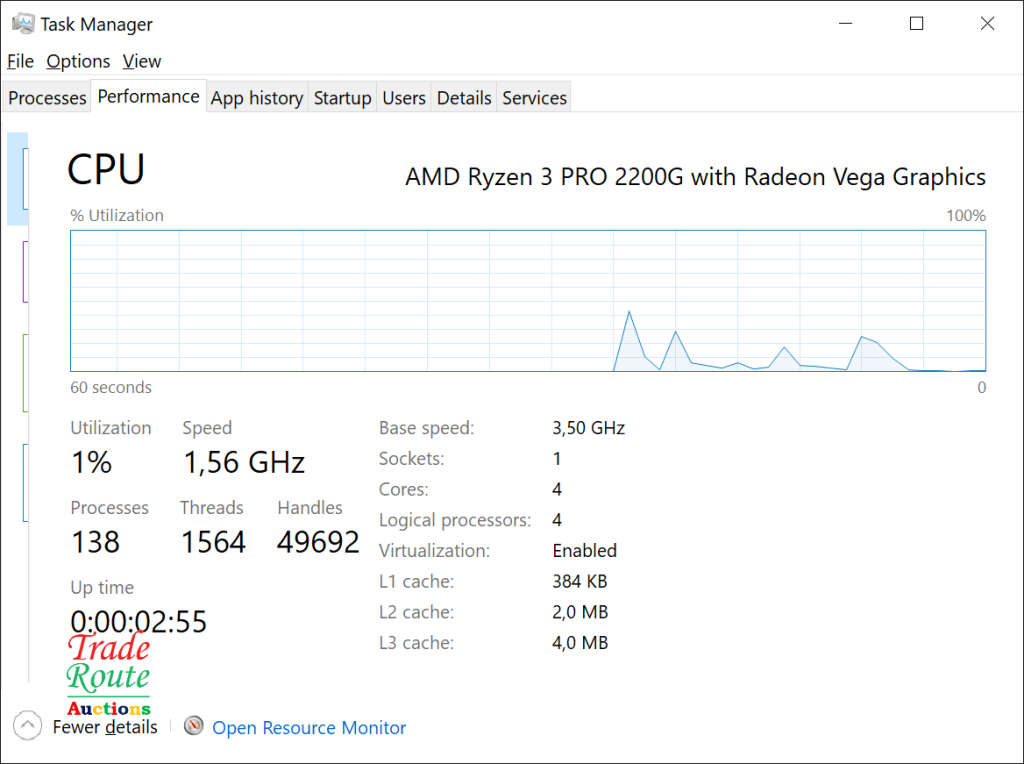Viewport: 1024px width, 764px height.
Task: Open the Users tab
Action: pos(403,97)
